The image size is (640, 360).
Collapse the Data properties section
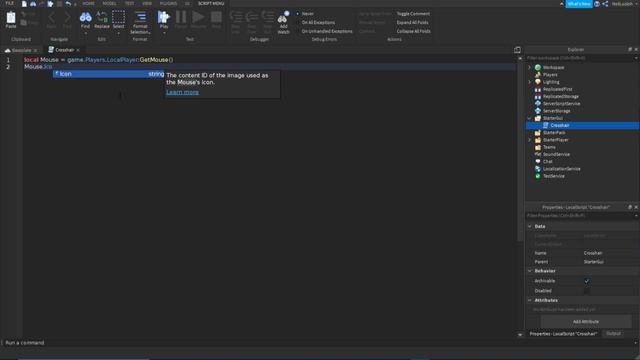[530, 227]
